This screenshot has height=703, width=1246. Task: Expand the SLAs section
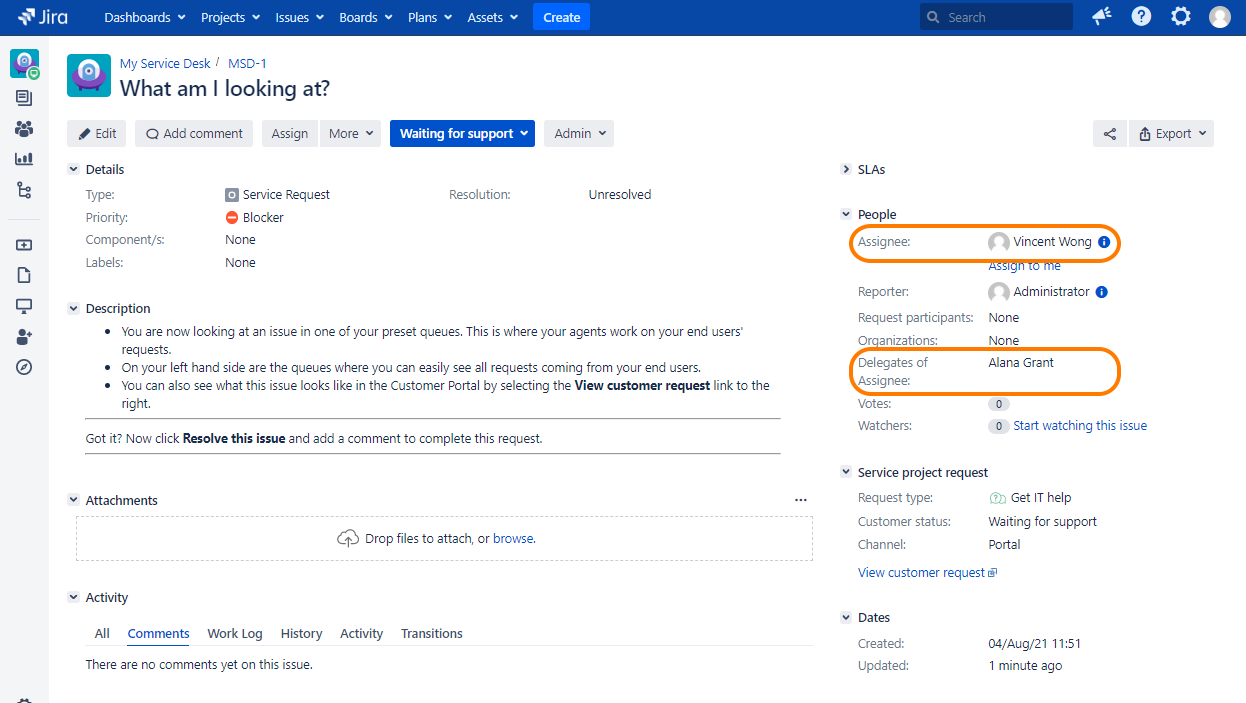pos(846,170)
